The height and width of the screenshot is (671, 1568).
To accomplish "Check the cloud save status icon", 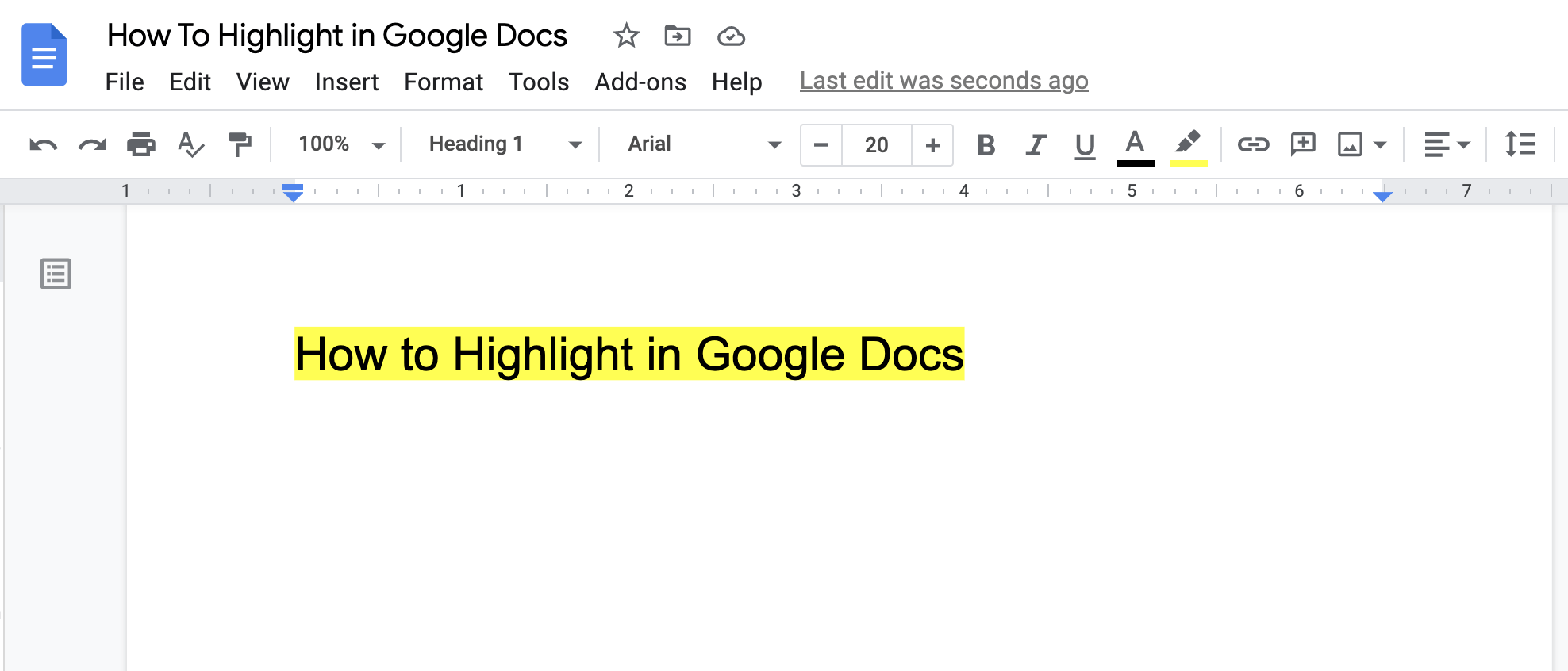I will 731,36.
